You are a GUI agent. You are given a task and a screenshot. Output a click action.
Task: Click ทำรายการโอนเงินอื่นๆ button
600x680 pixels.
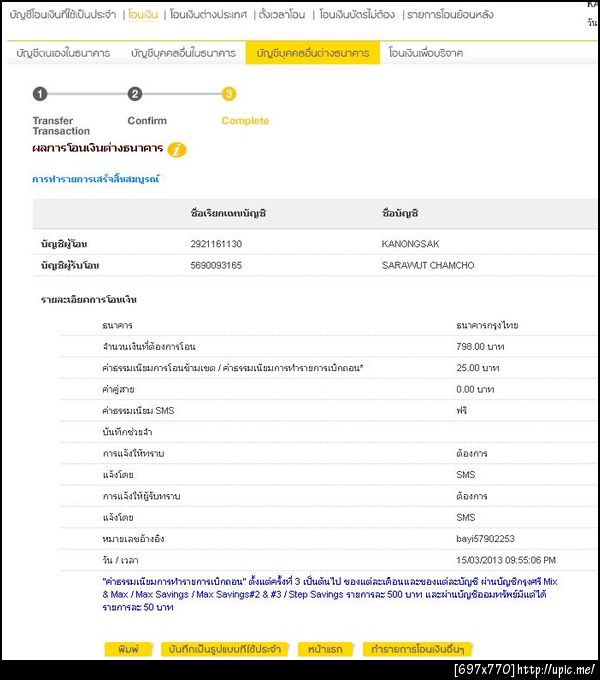[x=417, y=649]
